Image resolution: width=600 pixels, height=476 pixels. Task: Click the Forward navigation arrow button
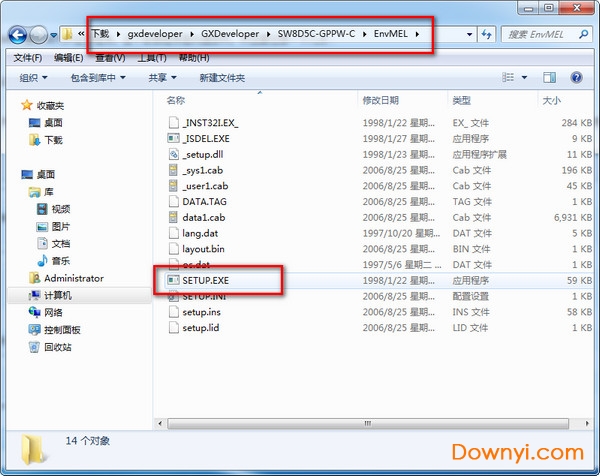point(39,35)
